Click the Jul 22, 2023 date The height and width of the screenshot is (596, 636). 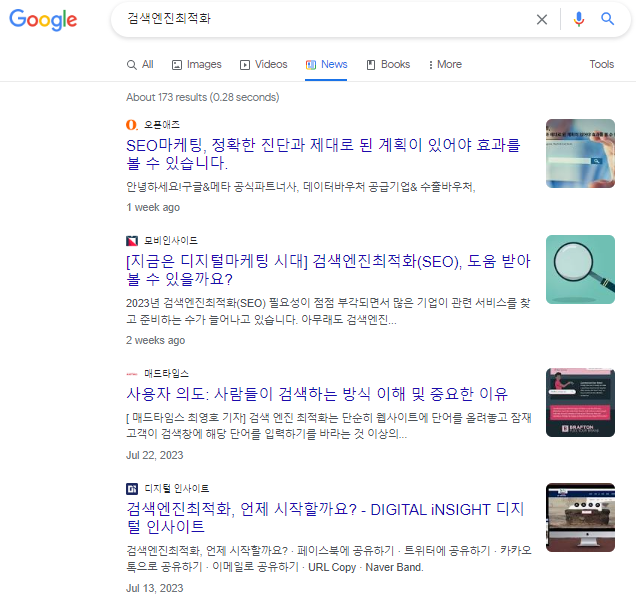155,455
